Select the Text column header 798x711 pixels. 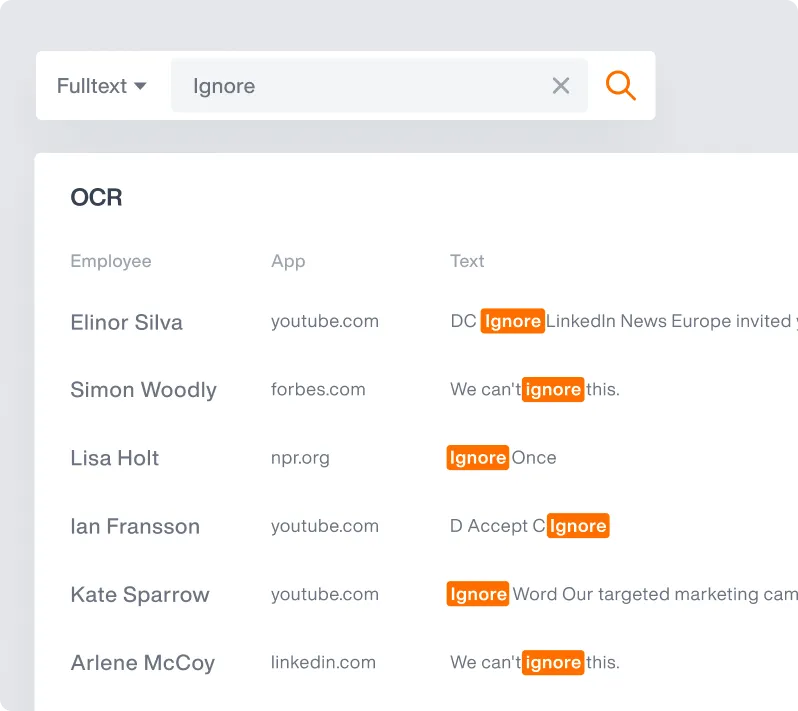tap(467, 261)
